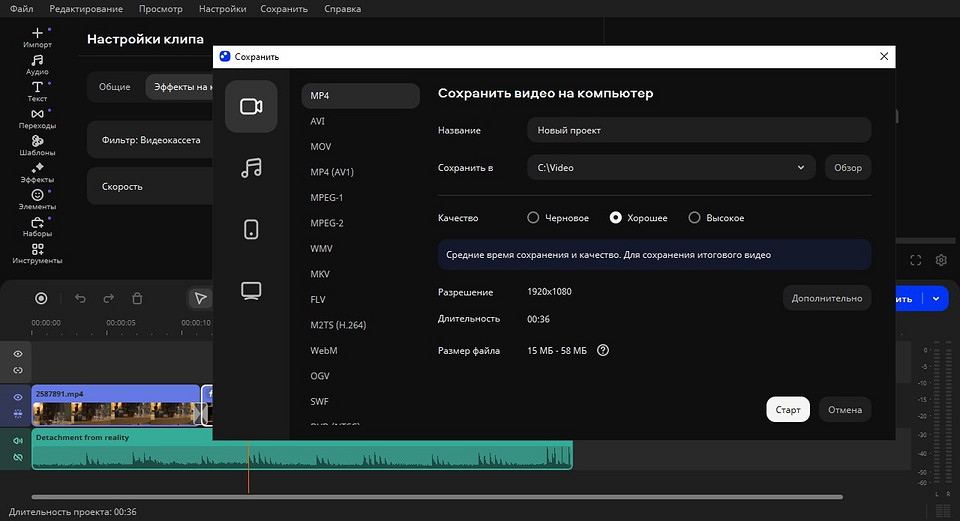Screen dimensions: 960x521
Task: Open Transitions (Переходы) in sidebar
Action: 37,119
